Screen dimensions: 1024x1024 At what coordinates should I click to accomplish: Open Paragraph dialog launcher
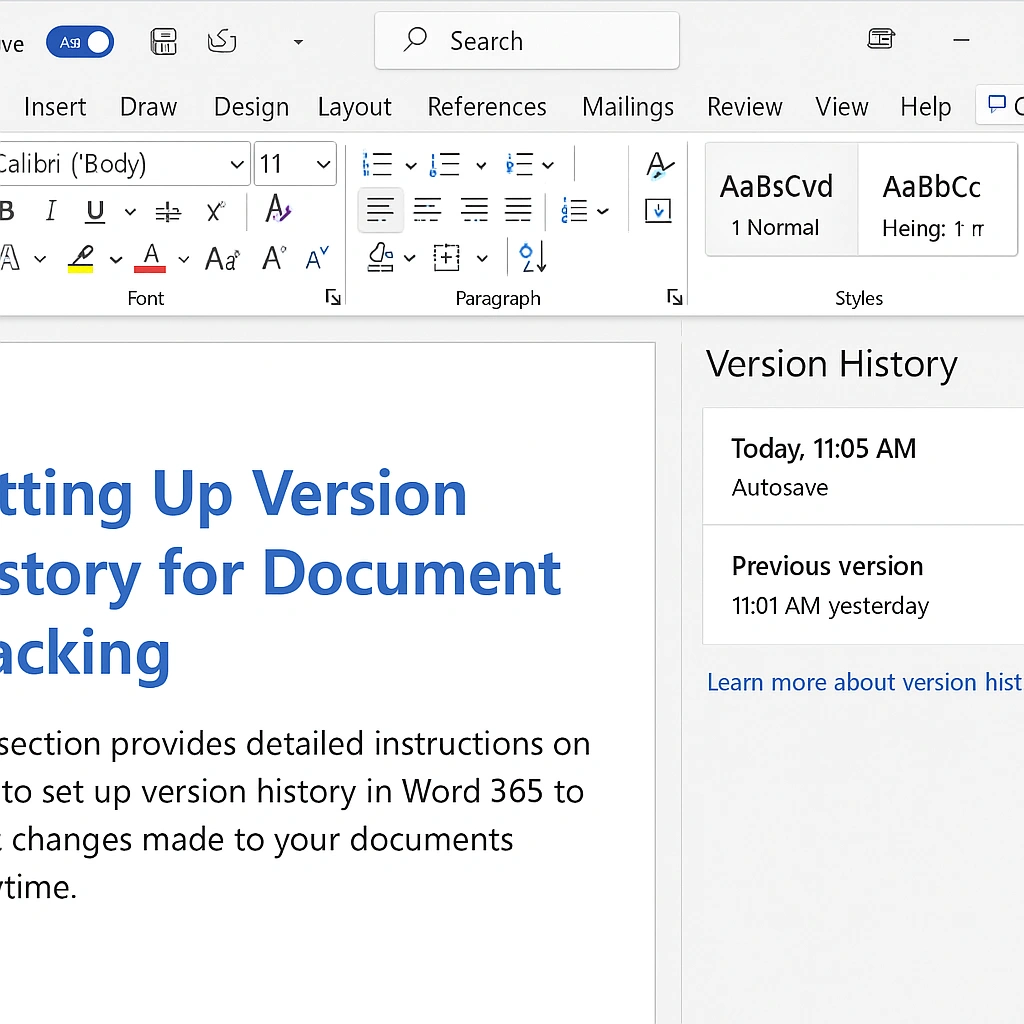(x=675, y=298)
